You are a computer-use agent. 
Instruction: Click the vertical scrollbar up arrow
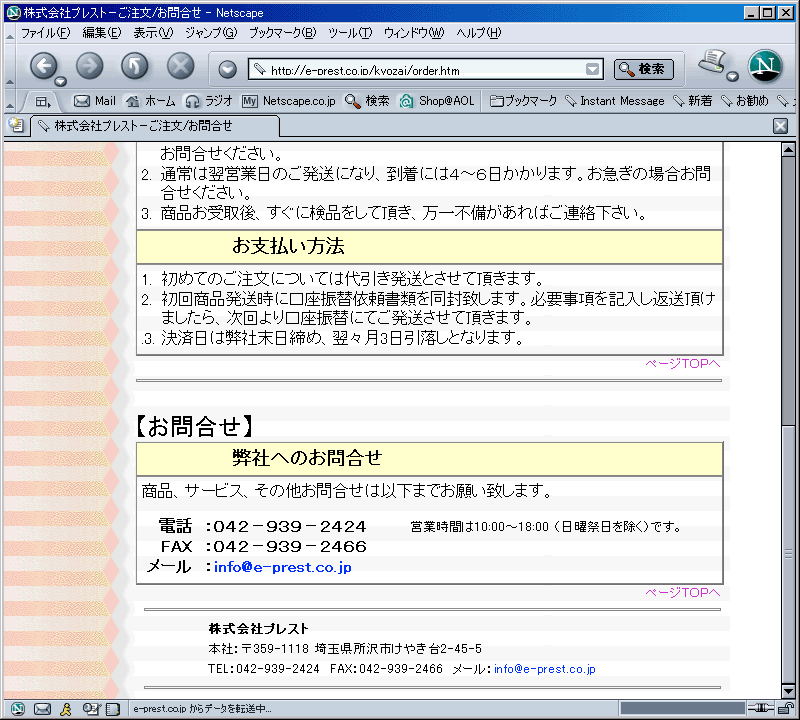click(788, 150)
